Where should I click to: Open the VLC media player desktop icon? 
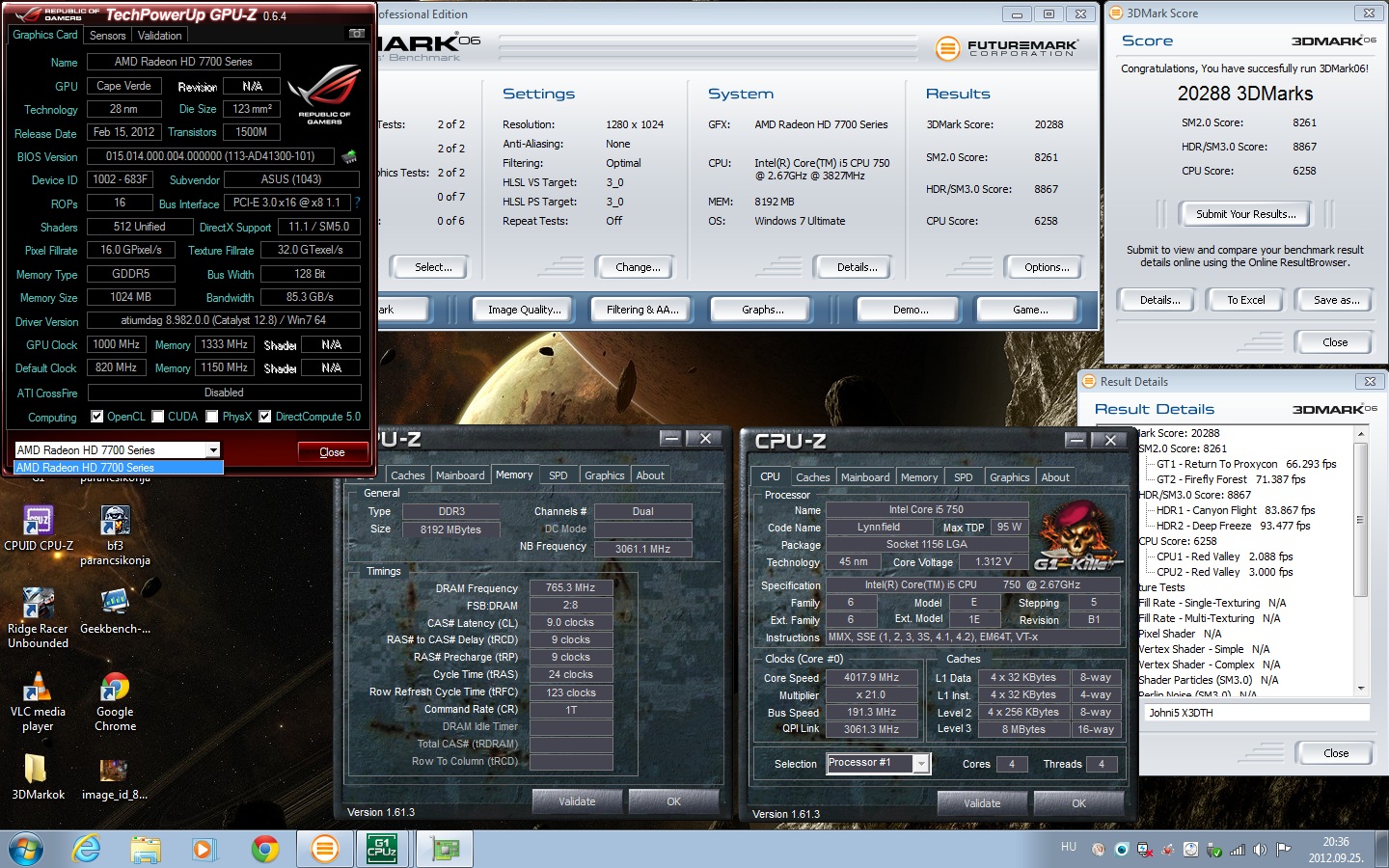click(x=39, y=702)
